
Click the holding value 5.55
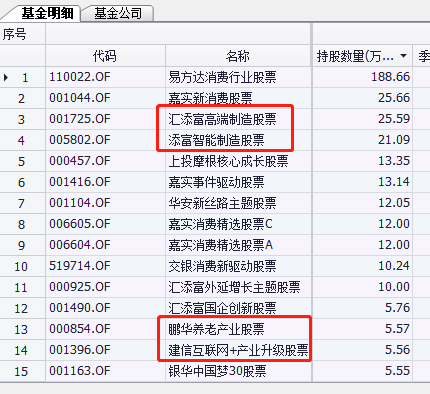[397, 371]
